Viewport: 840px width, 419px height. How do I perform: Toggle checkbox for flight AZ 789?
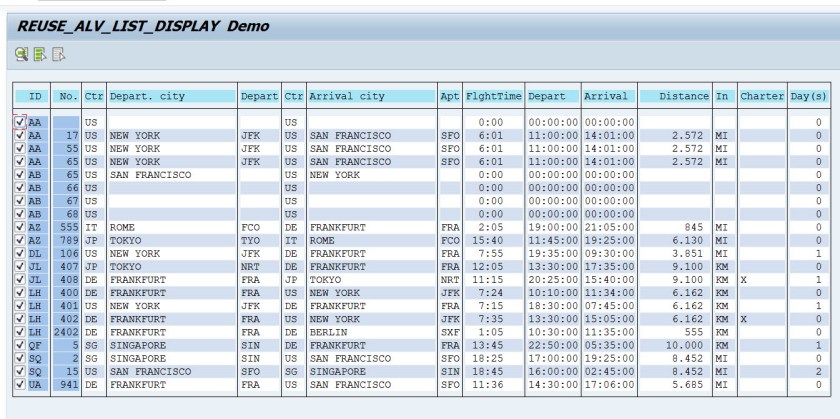[x=20, y=240]
